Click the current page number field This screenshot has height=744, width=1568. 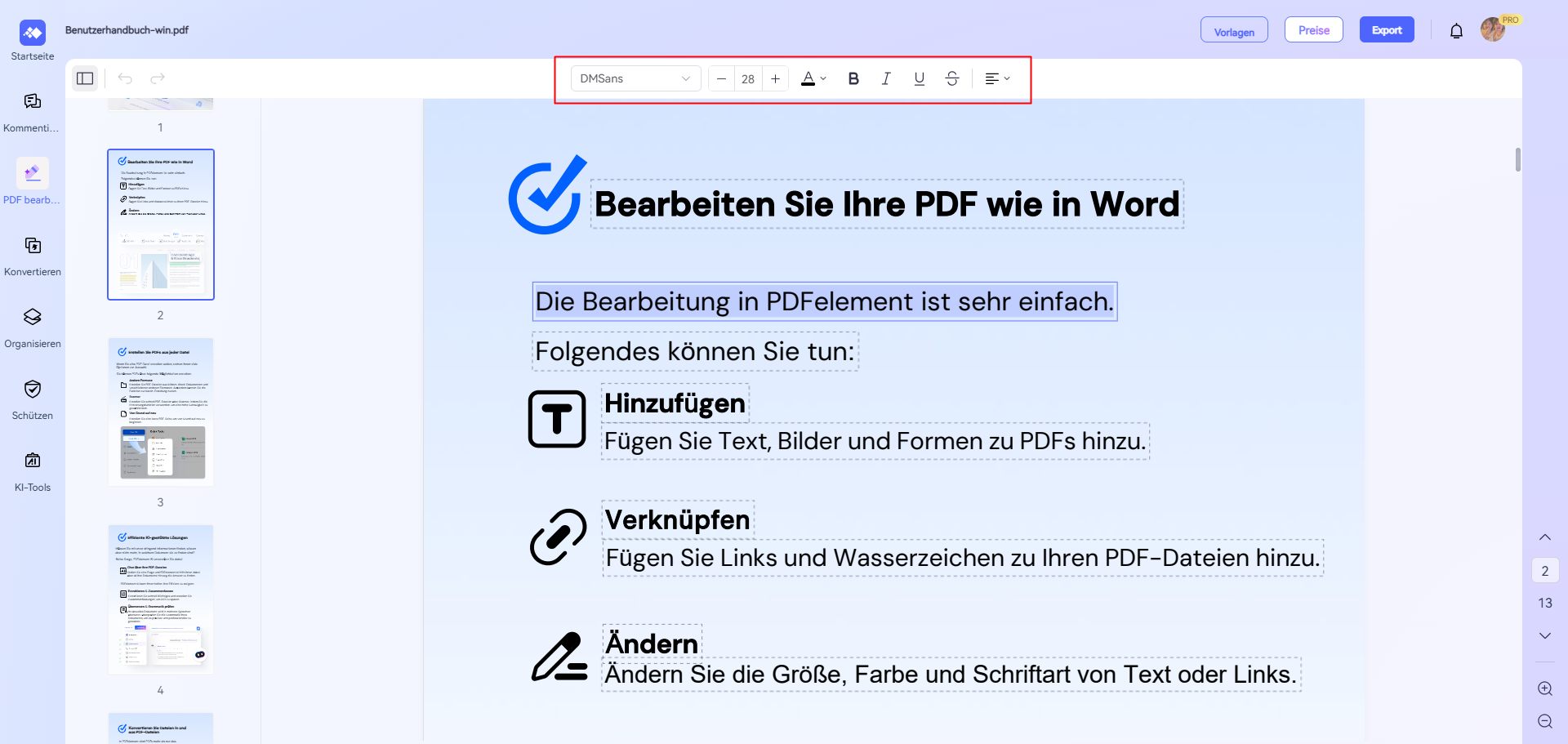pyautogui.click(x=1545, y=571)
